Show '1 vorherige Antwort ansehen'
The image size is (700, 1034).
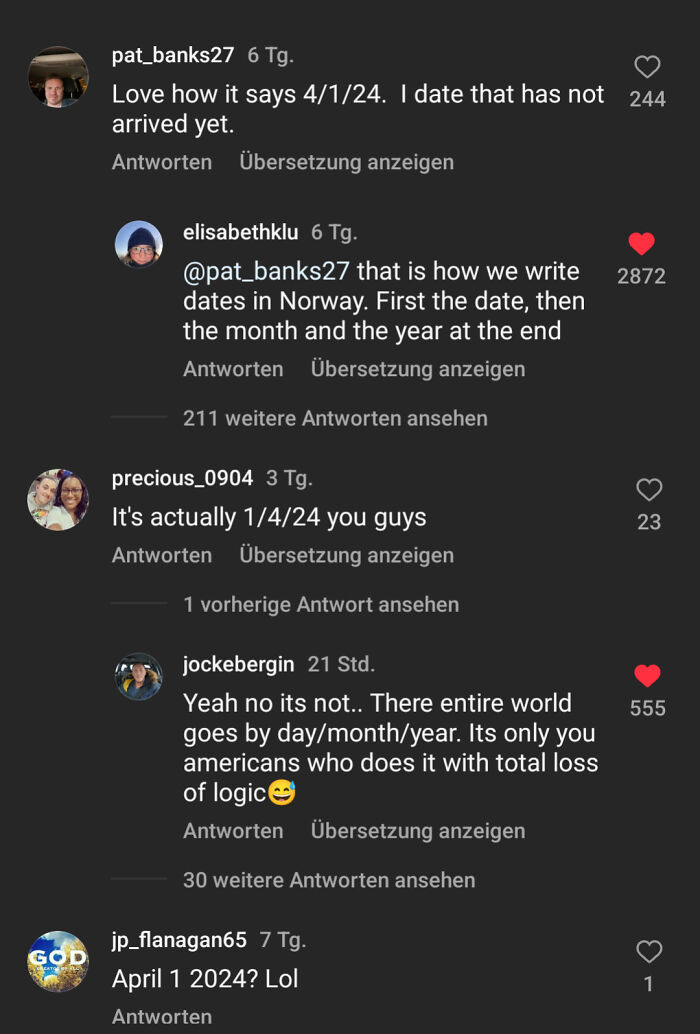pyautogui.click(x=320, y=604)
